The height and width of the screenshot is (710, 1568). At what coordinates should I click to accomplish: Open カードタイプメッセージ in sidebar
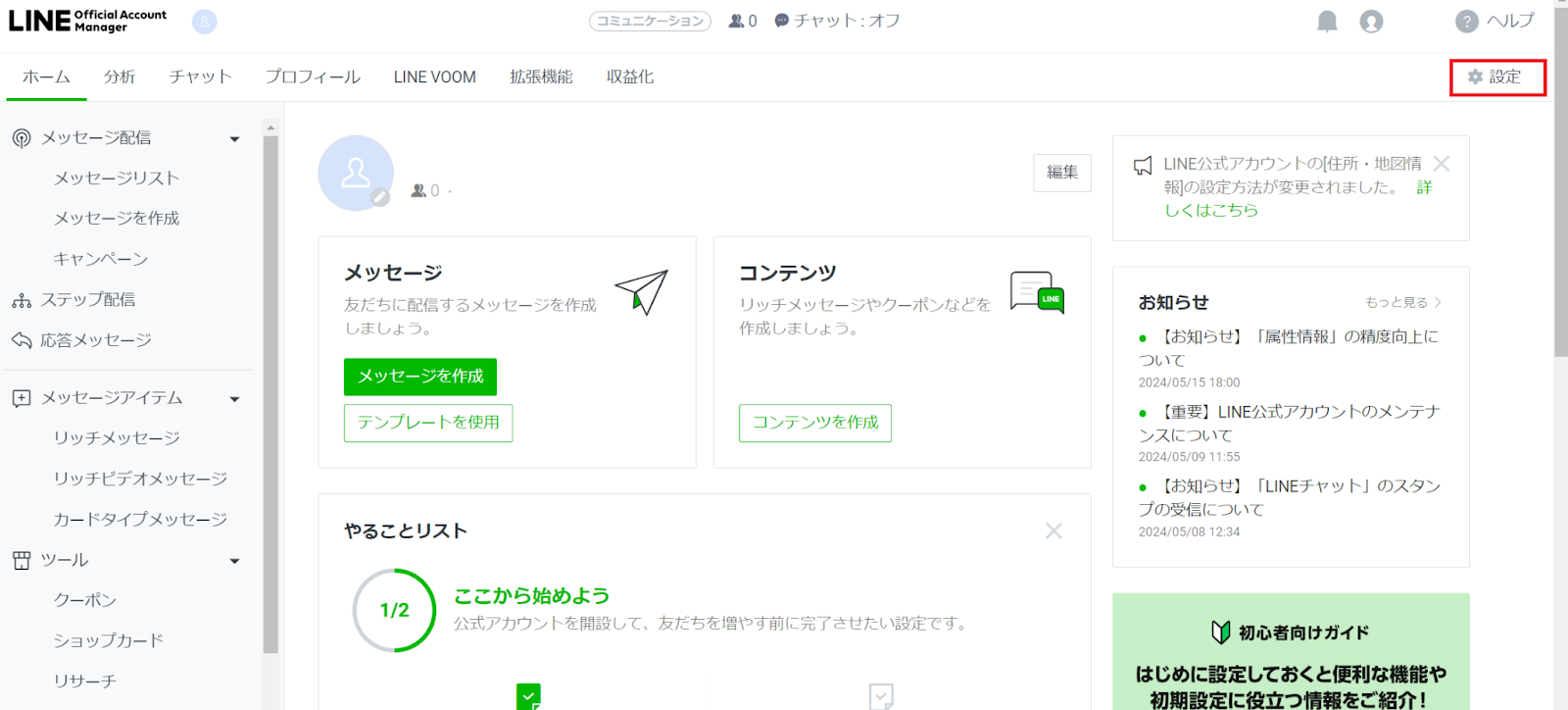140,520
